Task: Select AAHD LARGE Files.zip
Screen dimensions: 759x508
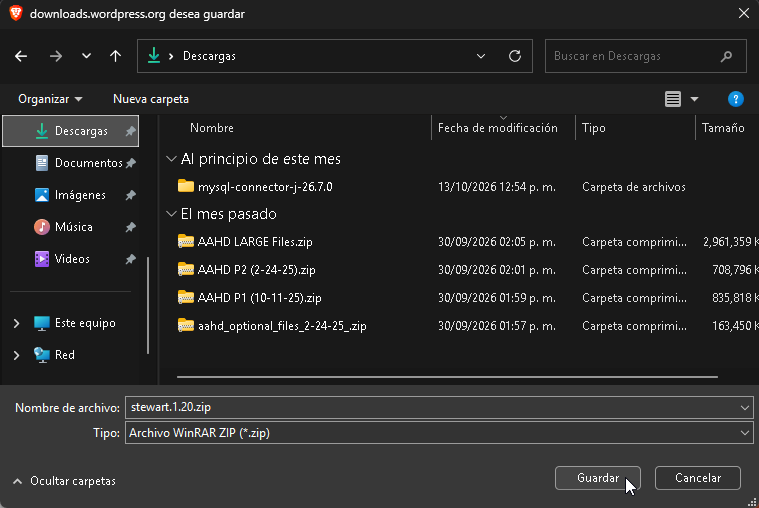Action: point(255,242)
